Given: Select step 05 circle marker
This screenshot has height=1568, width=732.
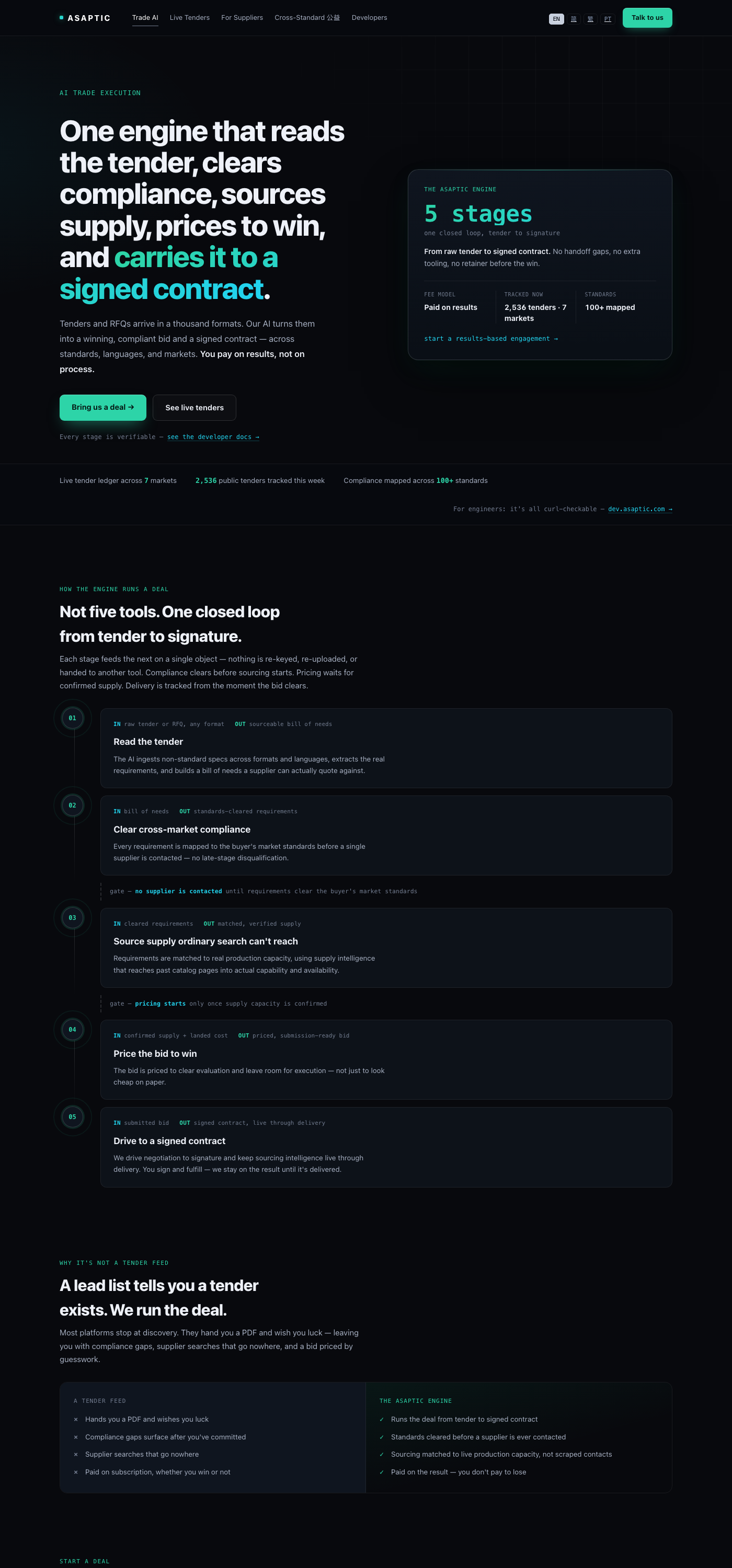Looking at the screenshot, I should tap(73, 1116).
